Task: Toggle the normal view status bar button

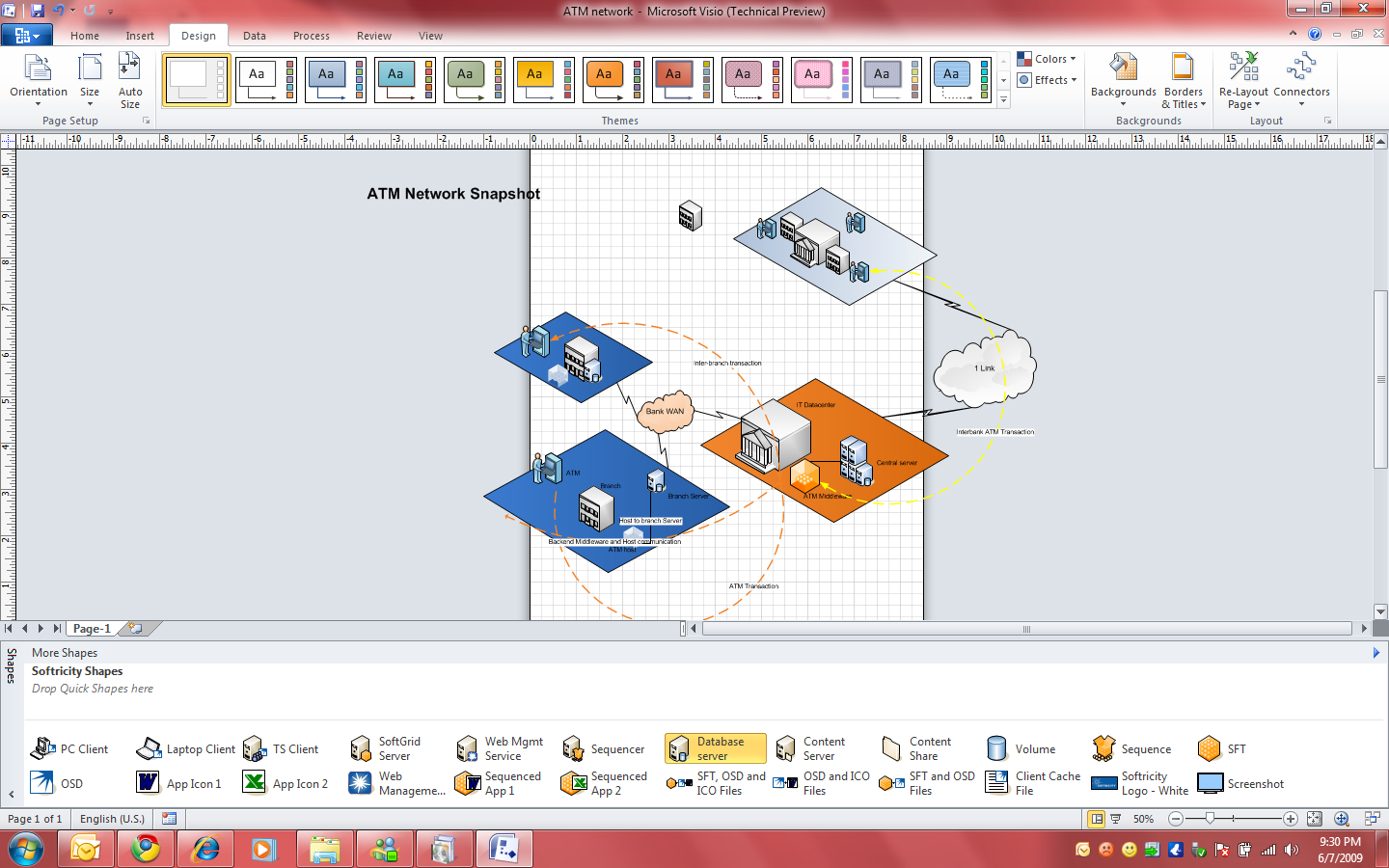Action: click(1096, 819)
